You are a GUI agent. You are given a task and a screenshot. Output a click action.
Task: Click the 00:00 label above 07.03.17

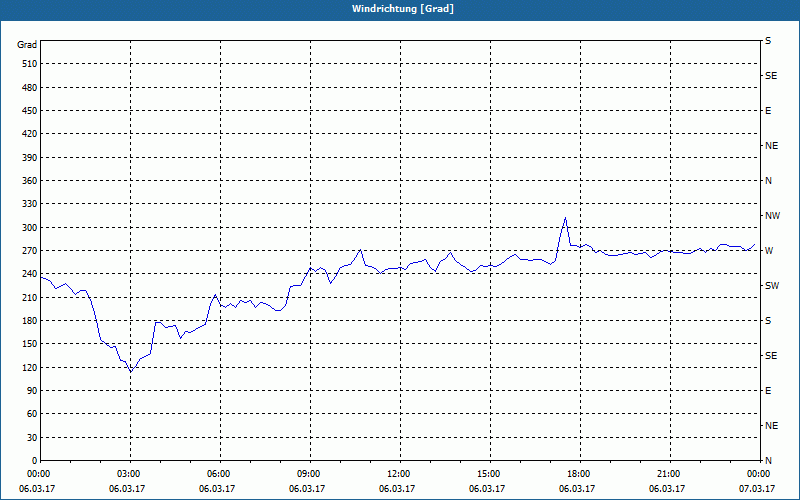pyautogui.click(x=759, y=474)
